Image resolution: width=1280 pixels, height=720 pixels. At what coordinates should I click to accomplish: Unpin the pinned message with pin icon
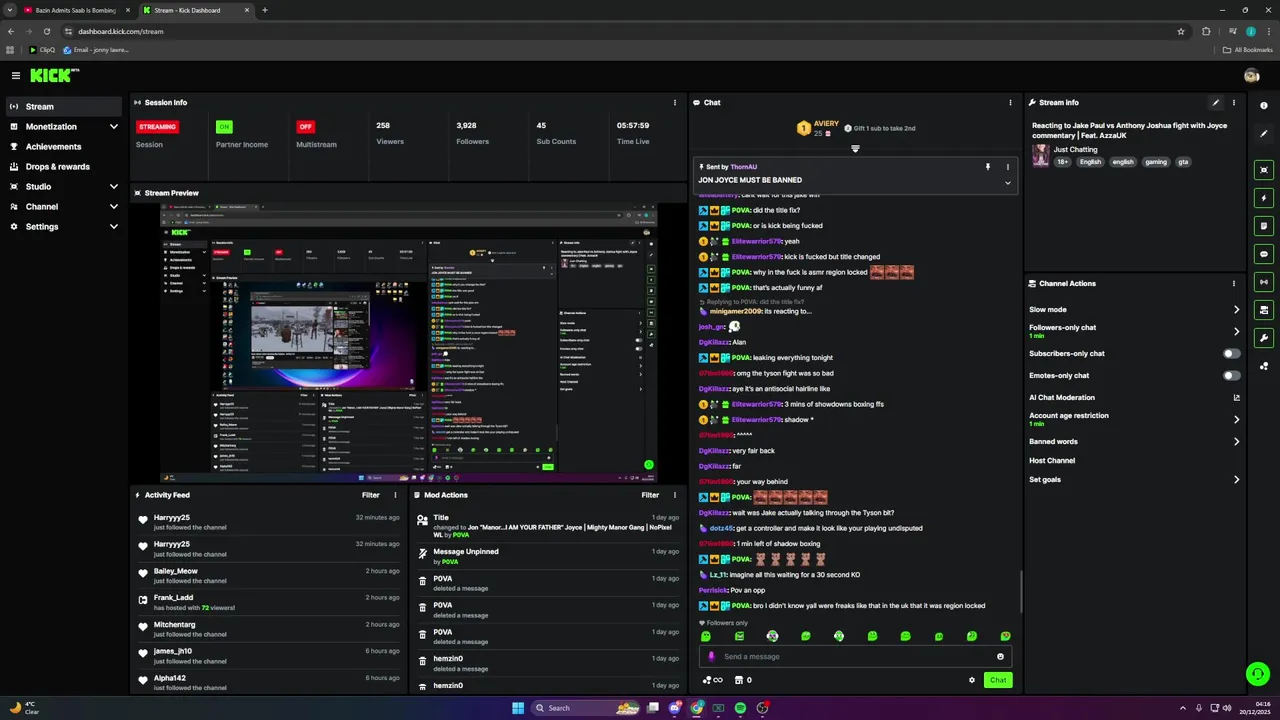987,167
